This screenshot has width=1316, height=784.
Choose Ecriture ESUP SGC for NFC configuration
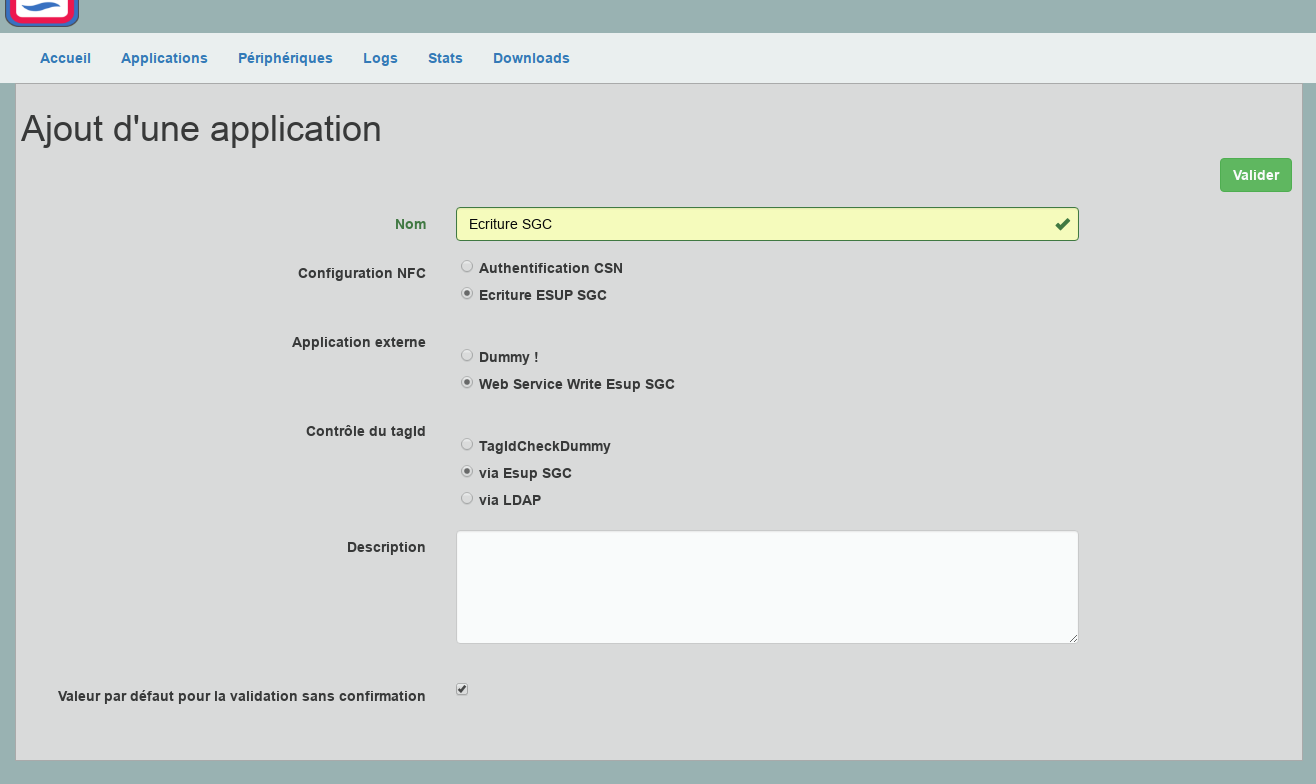(467, 294)
